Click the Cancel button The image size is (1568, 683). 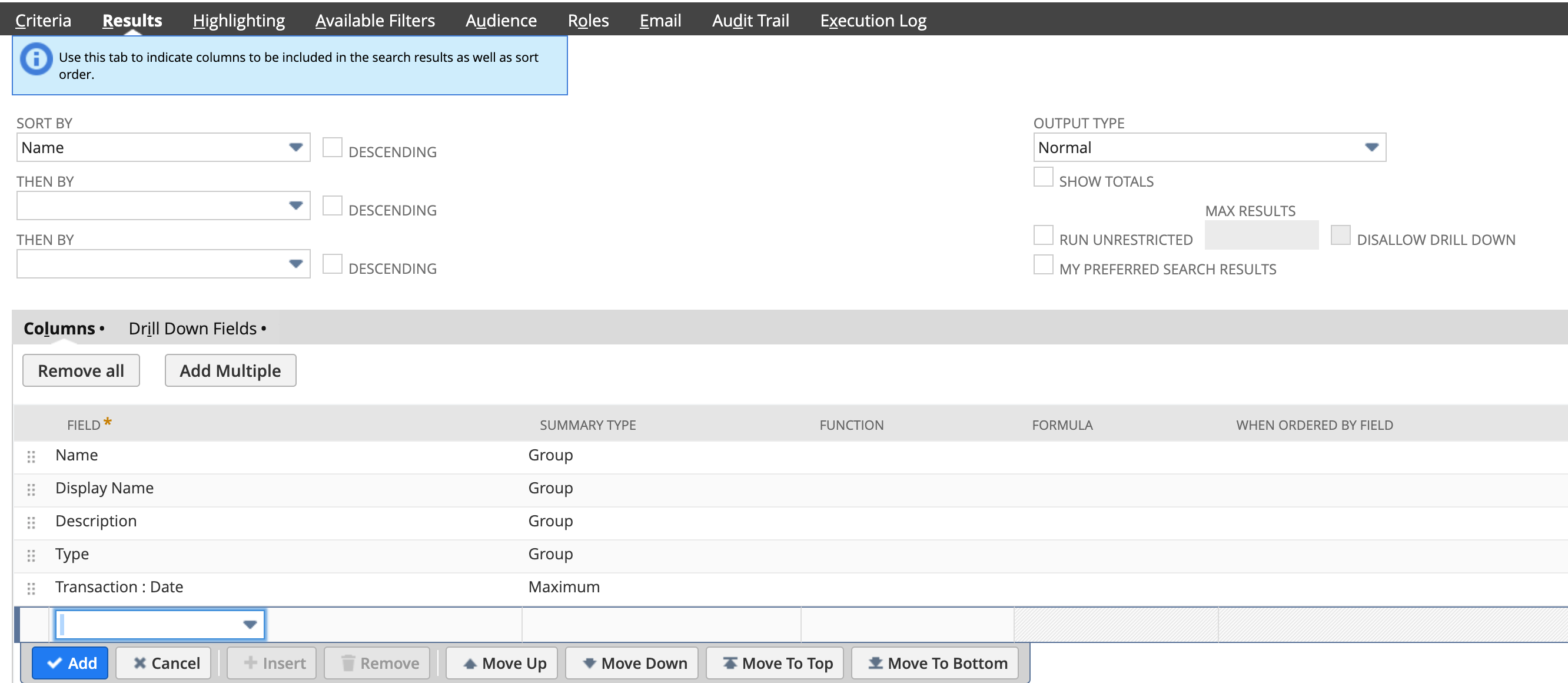[164, 663]
